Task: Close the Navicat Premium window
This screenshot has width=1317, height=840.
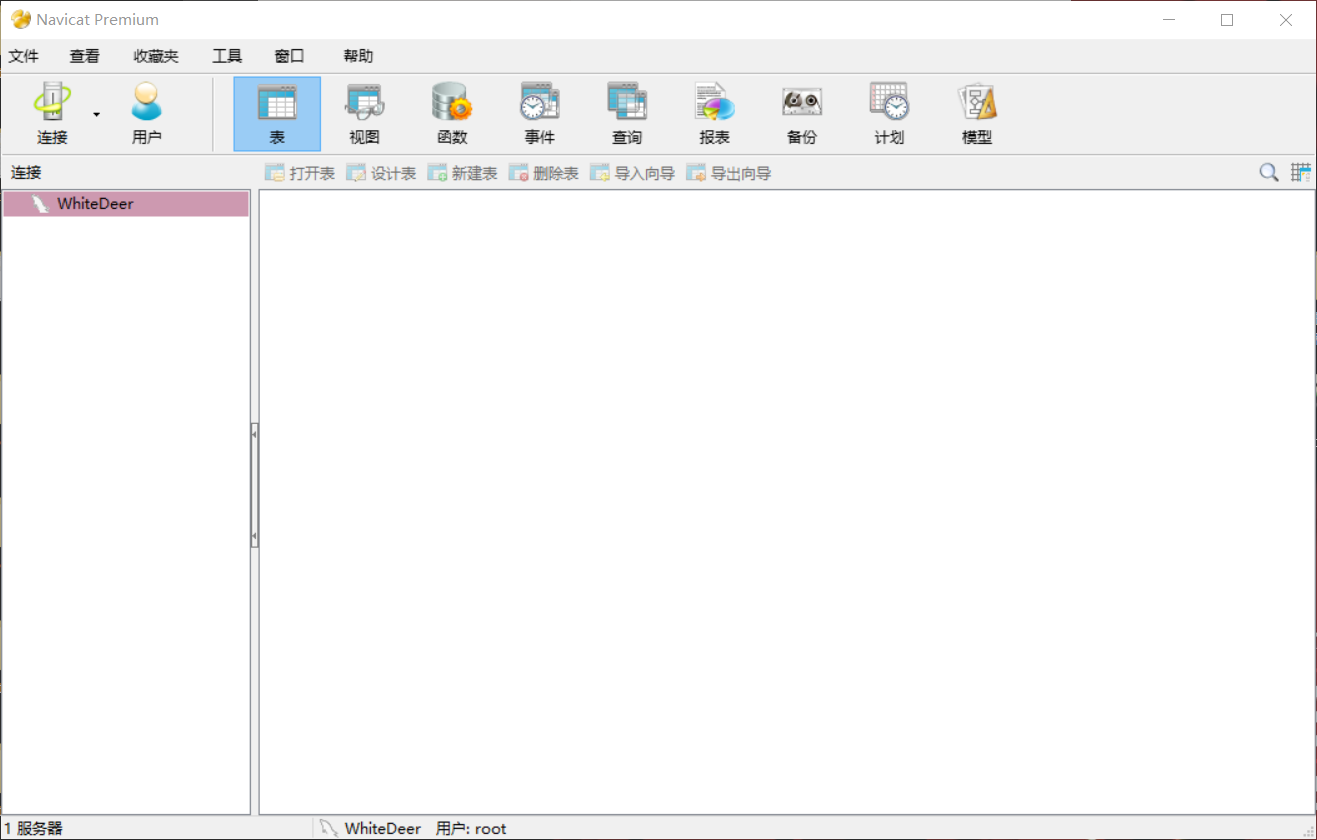Action: 1286,20
